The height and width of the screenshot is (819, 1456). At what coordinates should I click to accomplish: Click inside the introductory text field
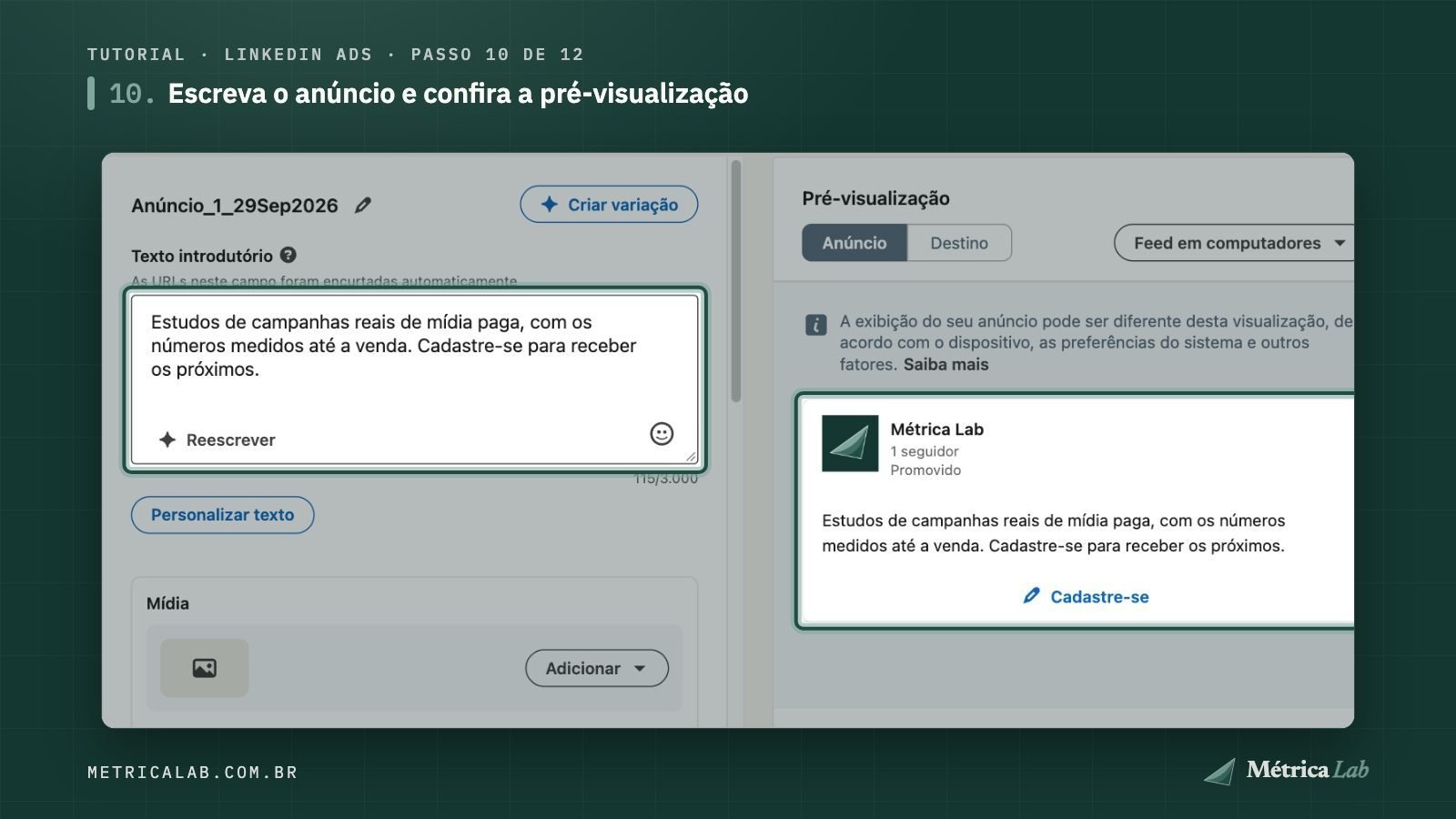point(415,380)
